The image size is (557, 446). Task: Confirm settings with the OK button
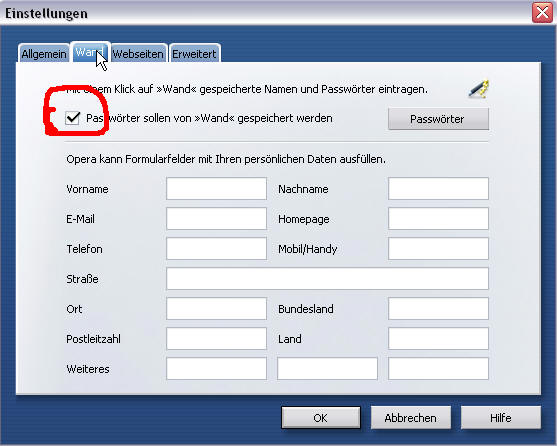click(x=321, y=418)
